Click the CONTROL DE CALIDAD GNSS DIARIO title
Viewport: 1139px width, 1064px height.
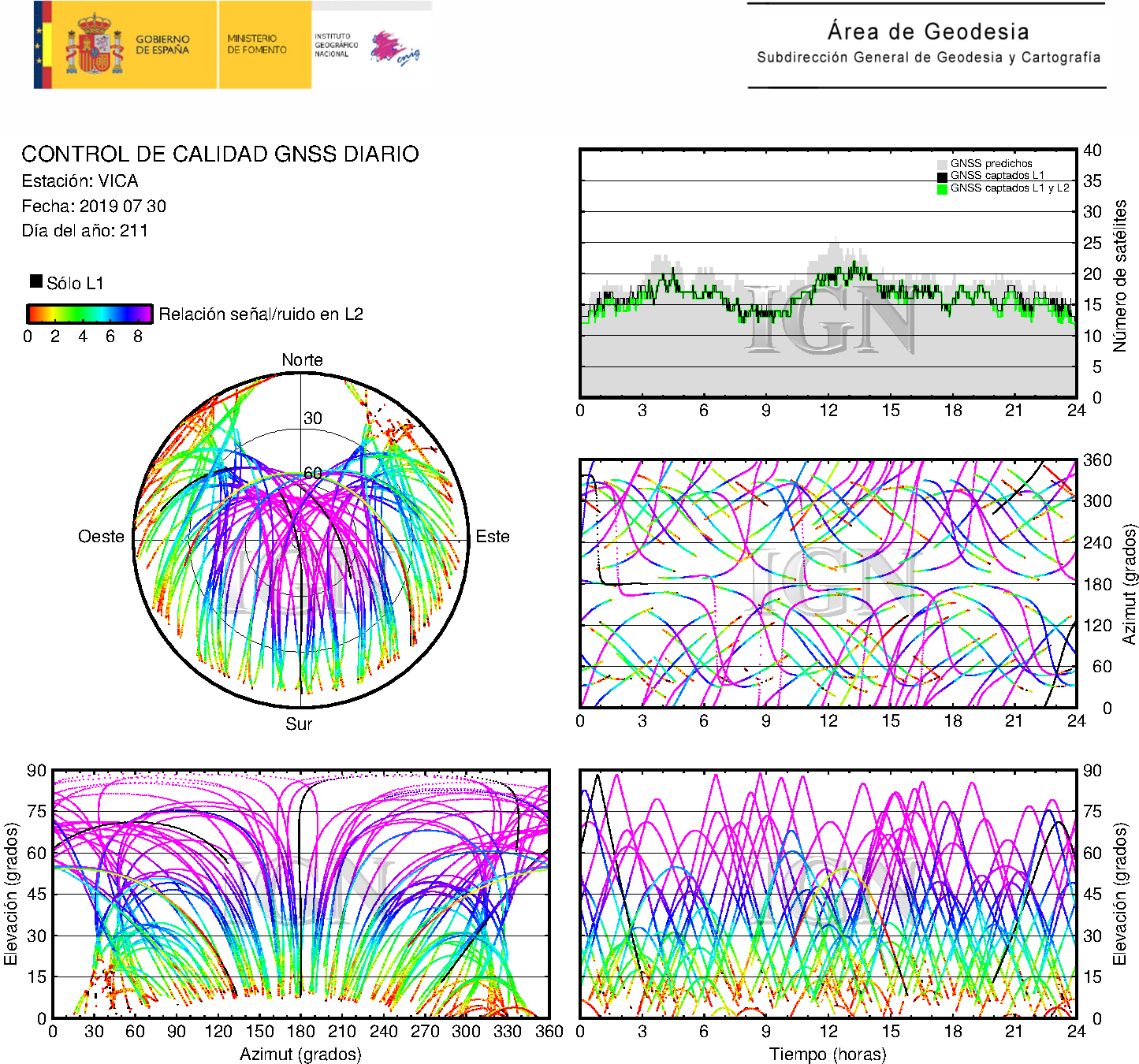click(220, 154)
